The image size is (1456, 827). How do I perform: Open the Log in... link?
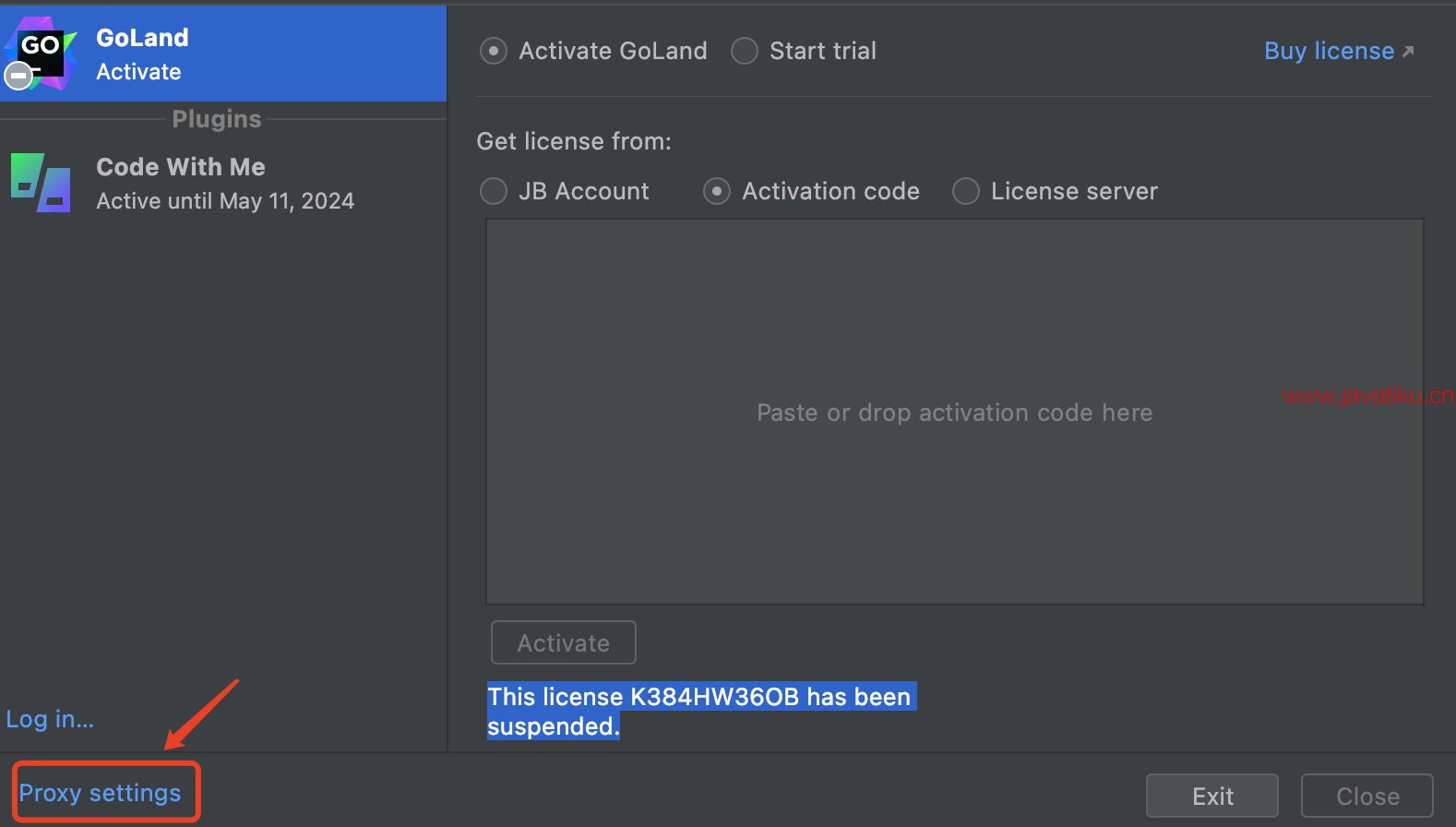click(x=50, y=719)
